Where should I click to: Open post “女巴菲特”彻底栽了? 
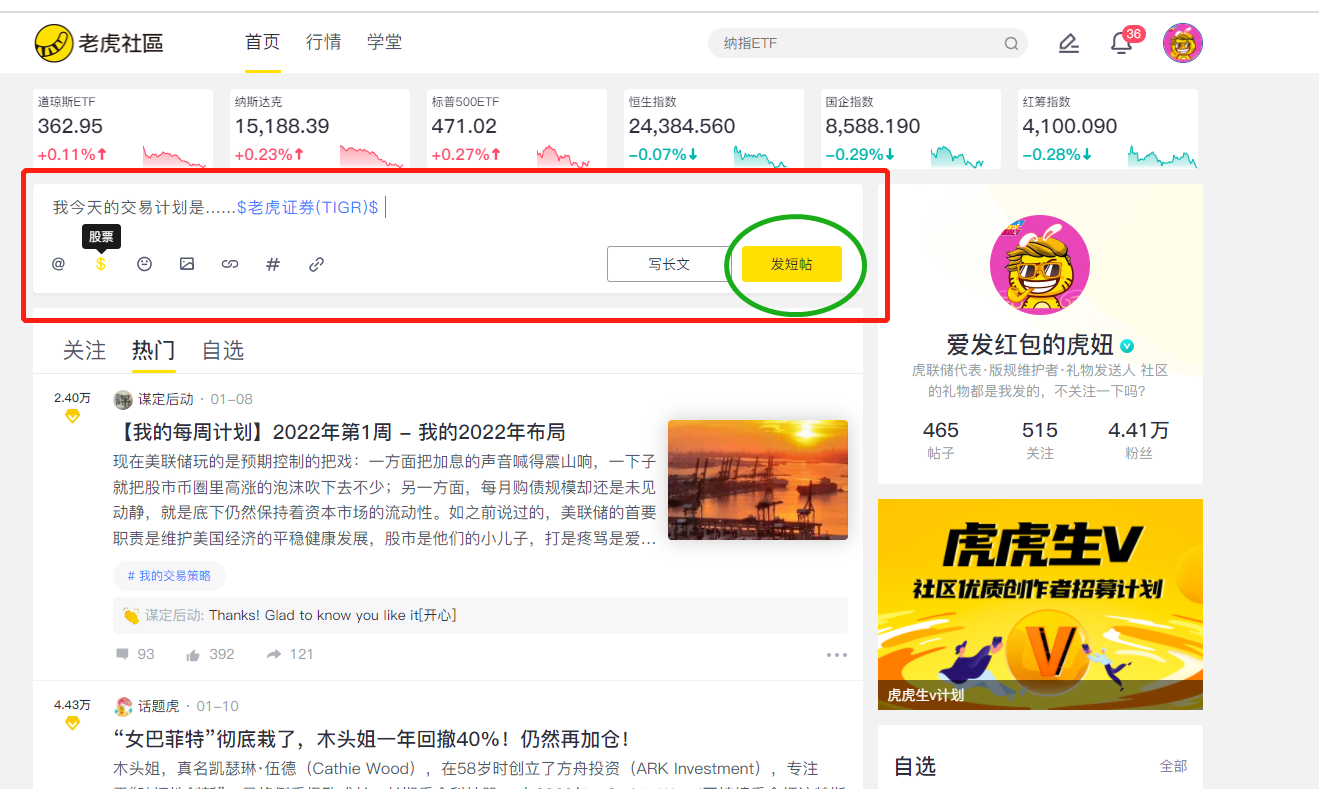point(371,739)
